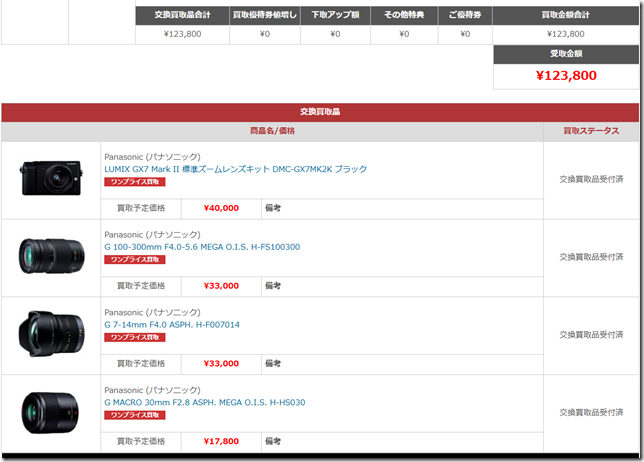
Task: Click the 交換買取品合計 header cell
Action: pos(182,16)
